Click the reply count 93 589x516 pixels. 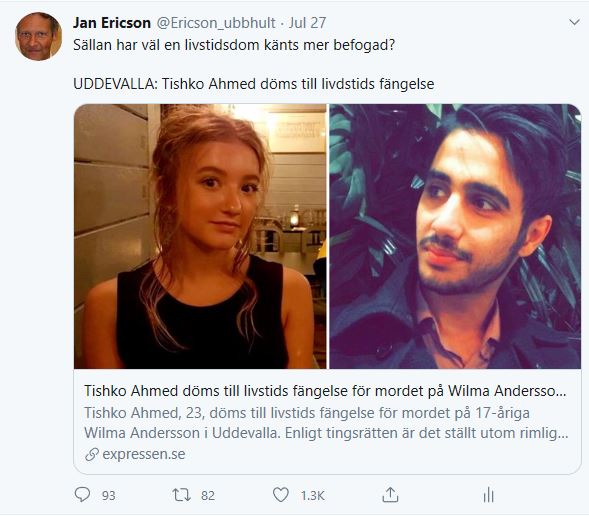(109, 495)
